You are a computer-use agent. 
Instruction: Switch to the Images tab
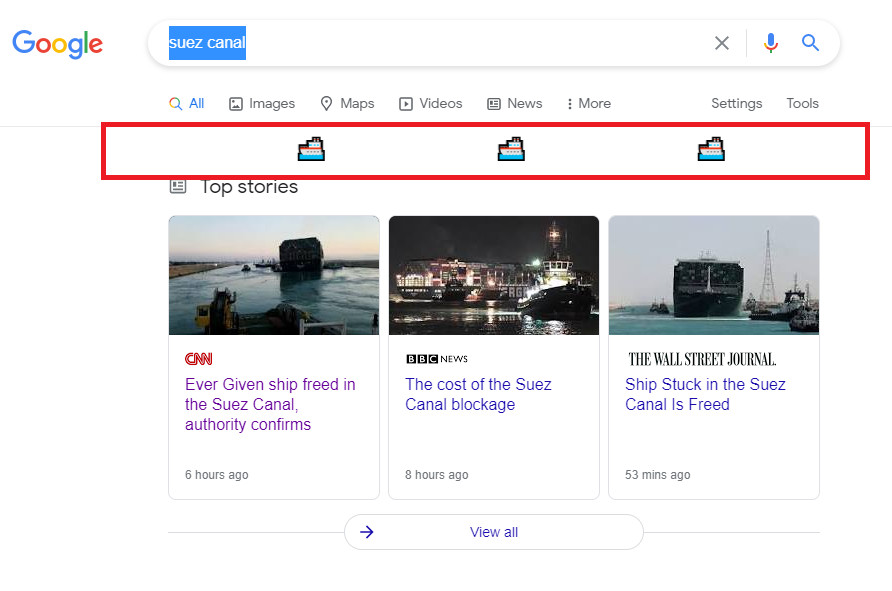tap(262, 104)
